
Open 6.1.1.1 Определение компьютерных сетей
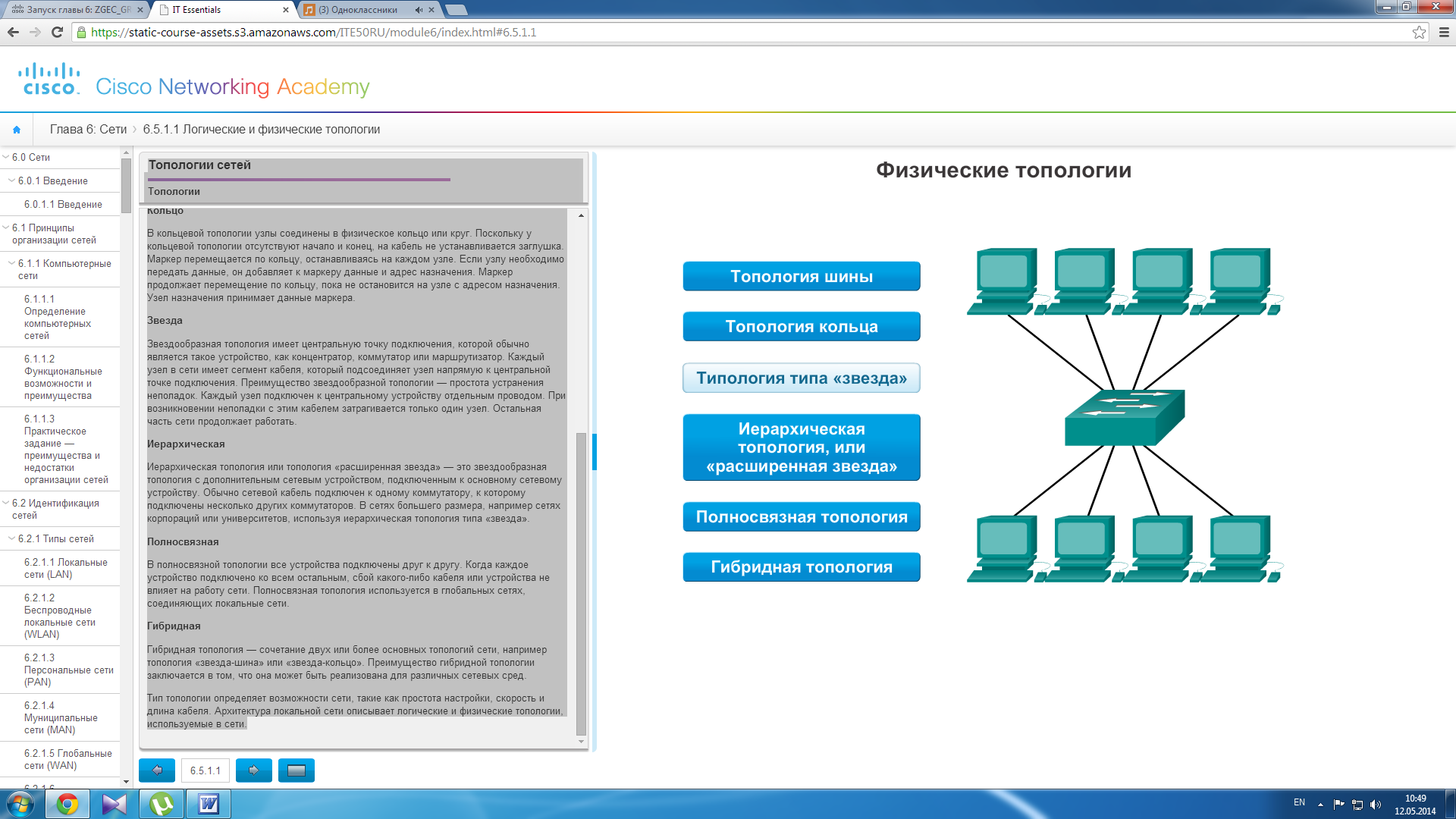pyautogui.click(x=58, y=317)
